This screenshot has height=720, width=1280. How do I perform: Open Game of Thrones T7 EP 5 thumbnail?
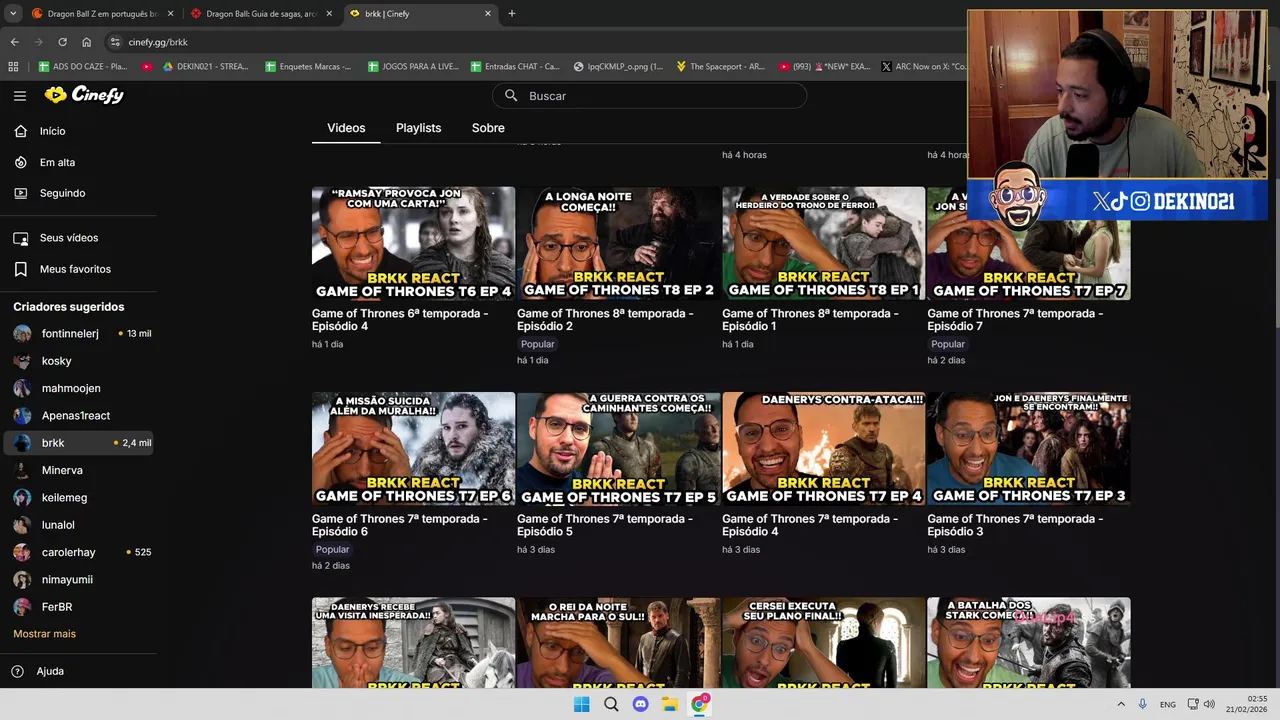618,449
